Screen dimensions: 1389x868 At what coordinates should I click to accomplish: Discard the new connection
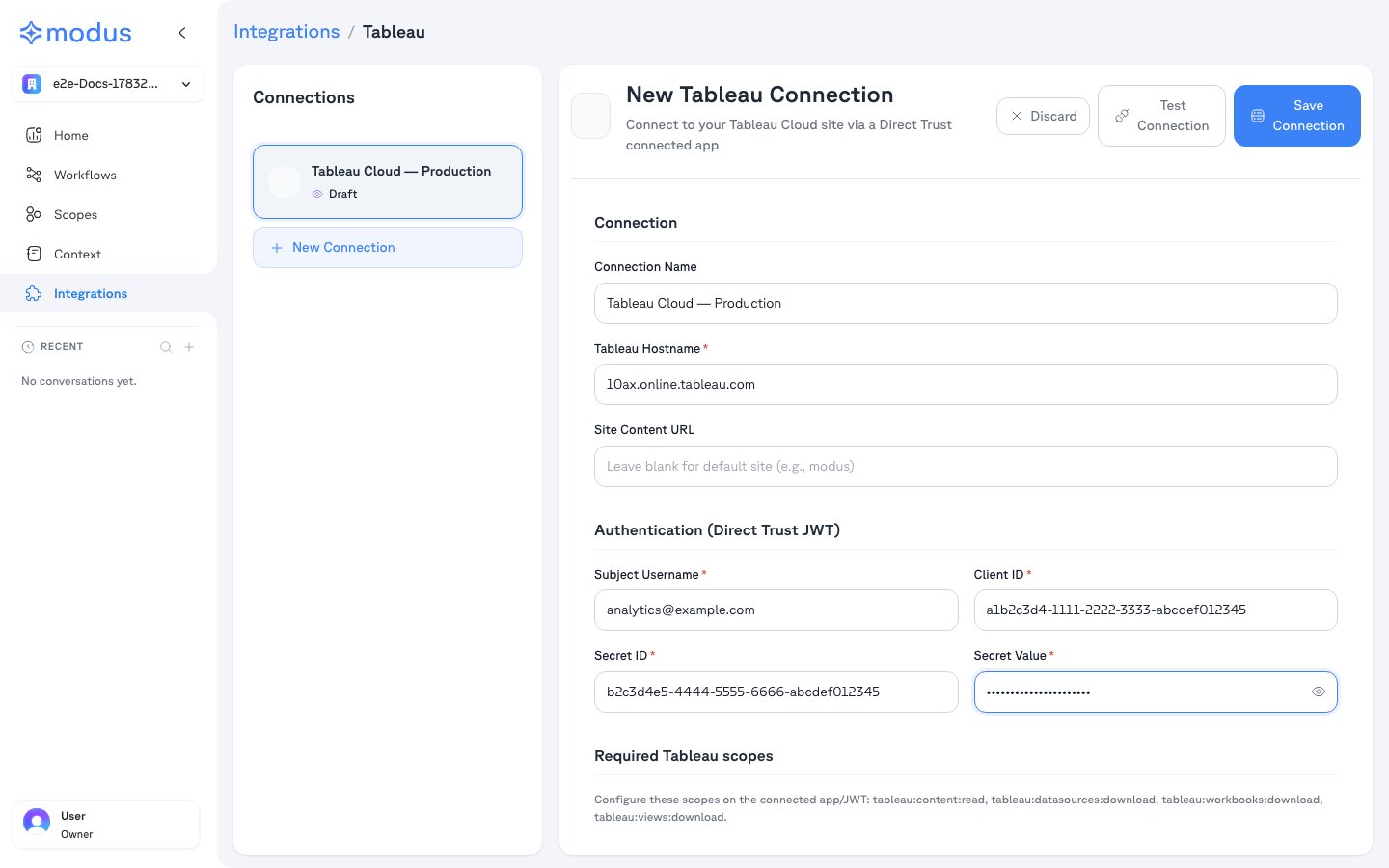pyautogui.click(x=1043, y=116)
